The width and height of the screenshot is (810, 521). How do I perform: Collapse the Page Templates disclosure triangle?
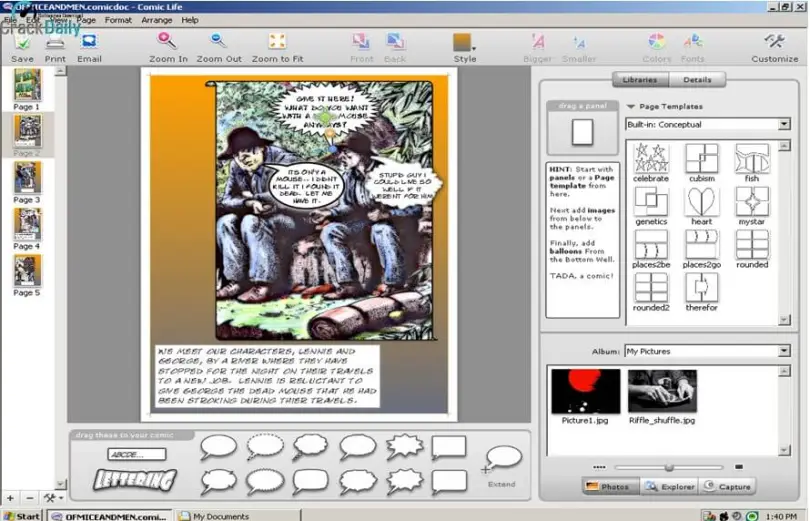coord(631,106)
